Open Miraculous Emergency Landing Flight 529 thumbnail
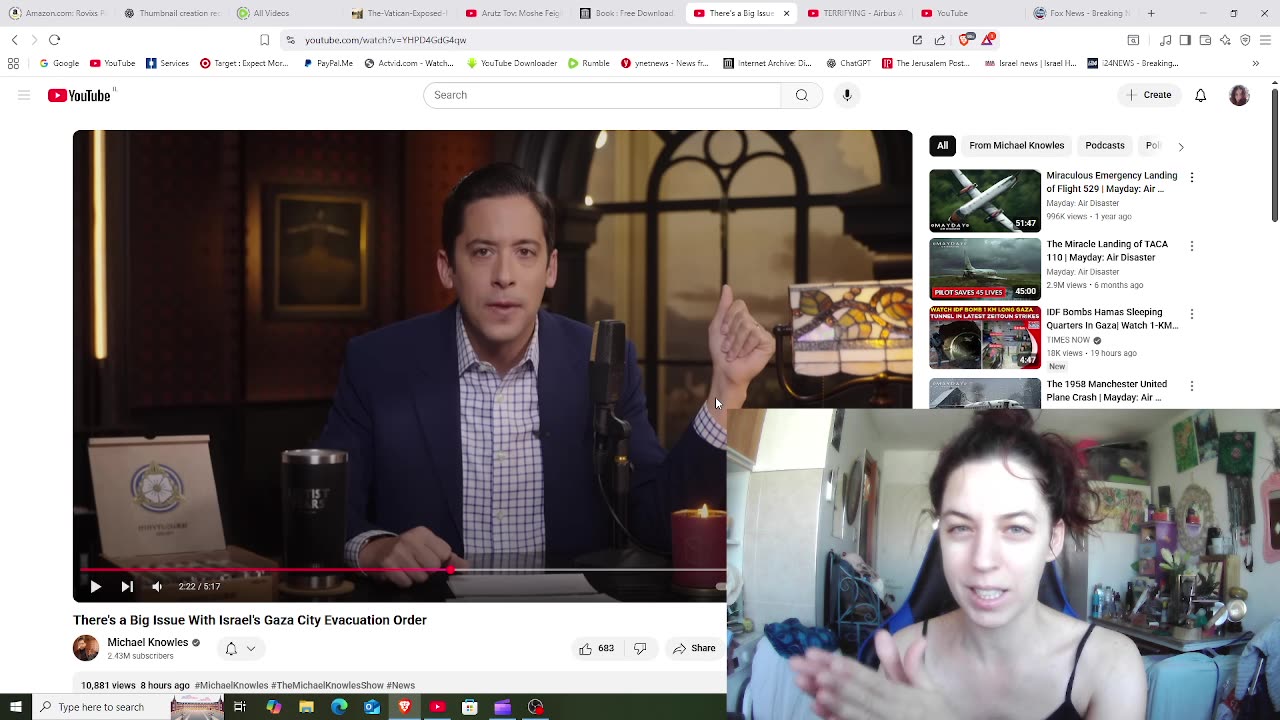Screen dimensions: 1280x720 985,201
